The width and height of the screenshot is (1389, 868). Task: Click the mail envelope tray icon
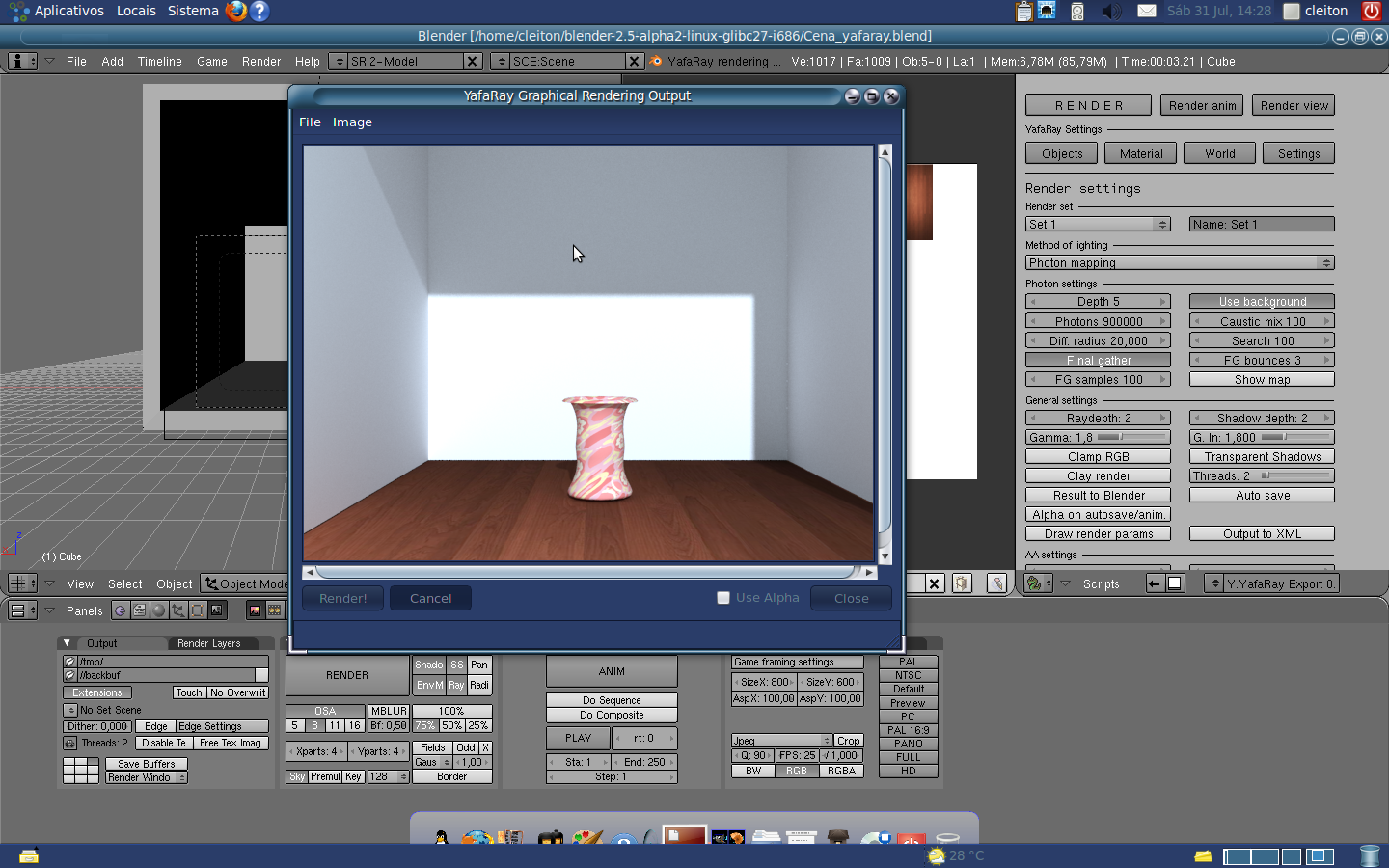click(1146, 11)
